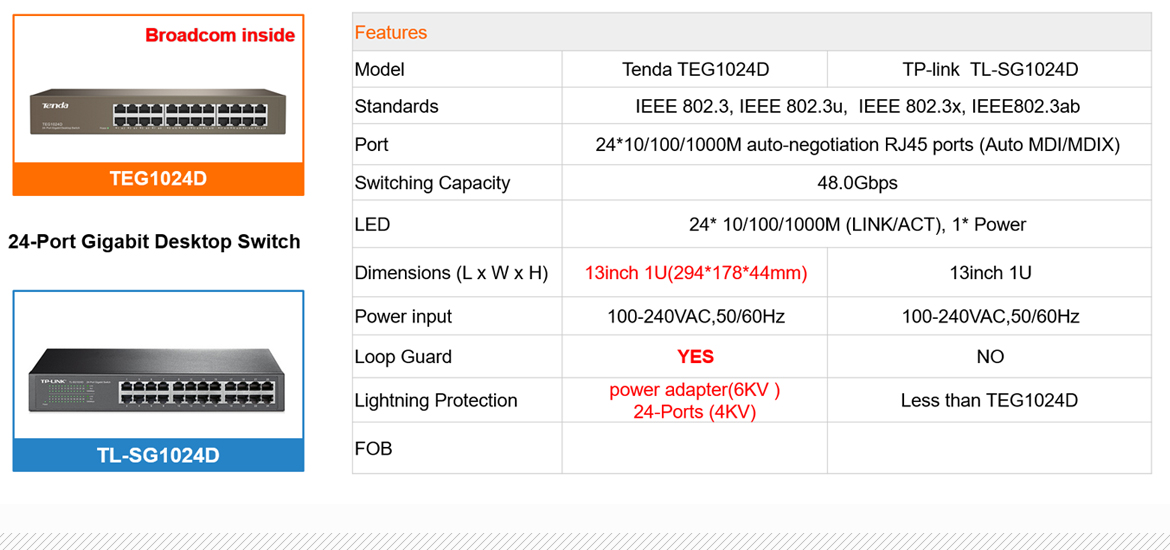Click the orange "Features" table header
The width and height of the screenshot is (1170, 550).
(391, 33)
